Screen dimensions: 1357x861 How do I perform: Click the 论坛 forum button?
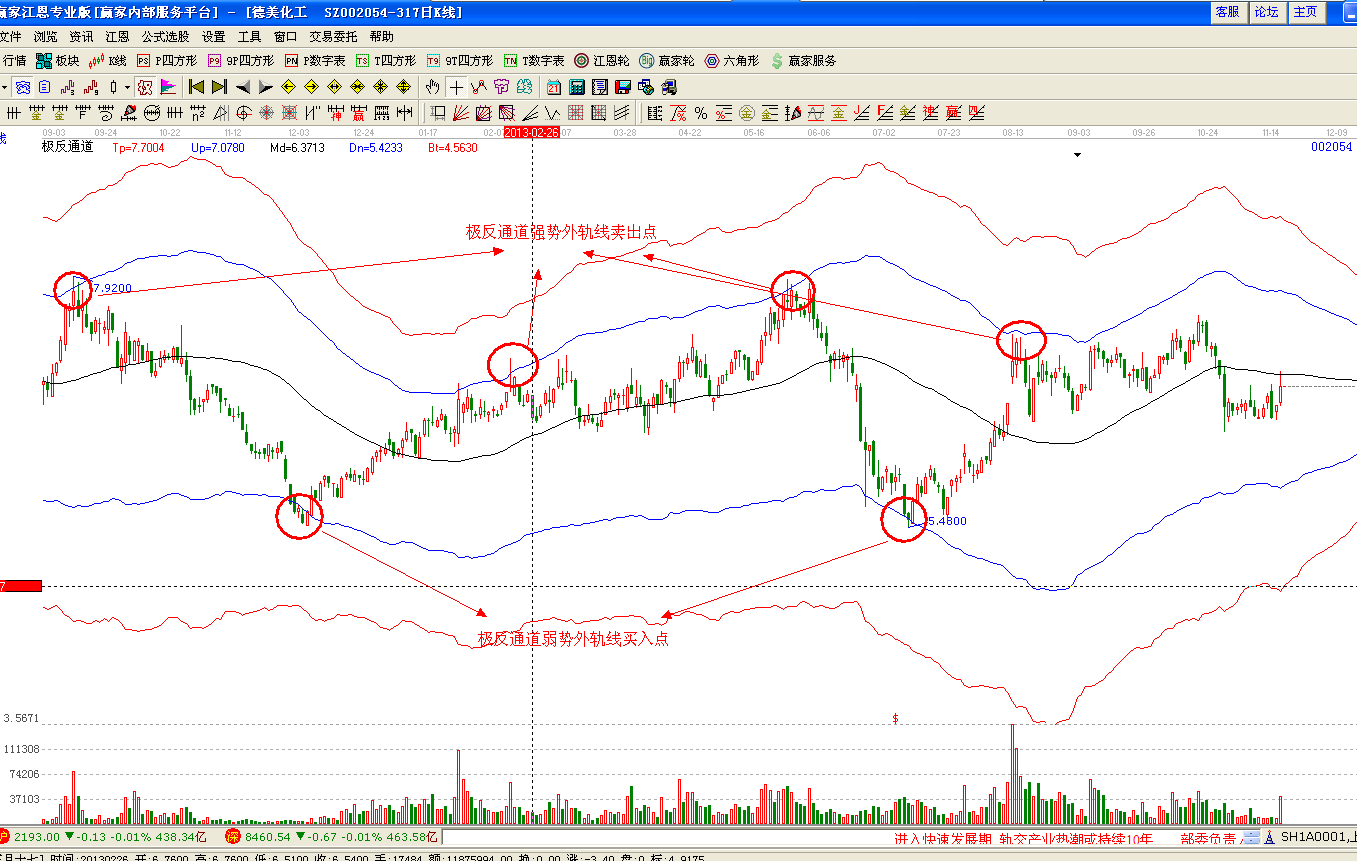pos(1266,12)
